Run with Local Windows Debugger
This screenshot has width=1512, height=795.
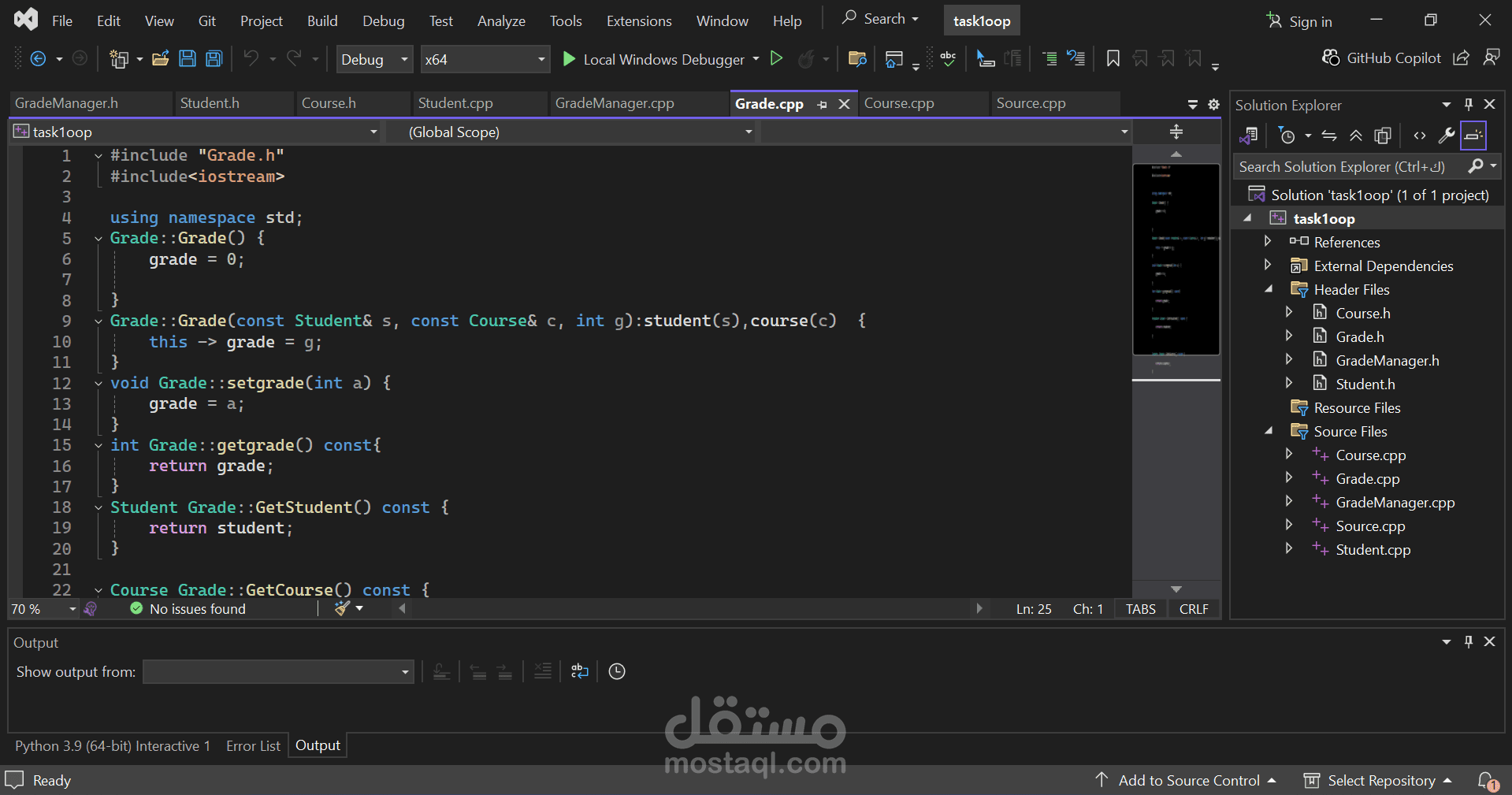pyautogui.click(x=653, y=59)
